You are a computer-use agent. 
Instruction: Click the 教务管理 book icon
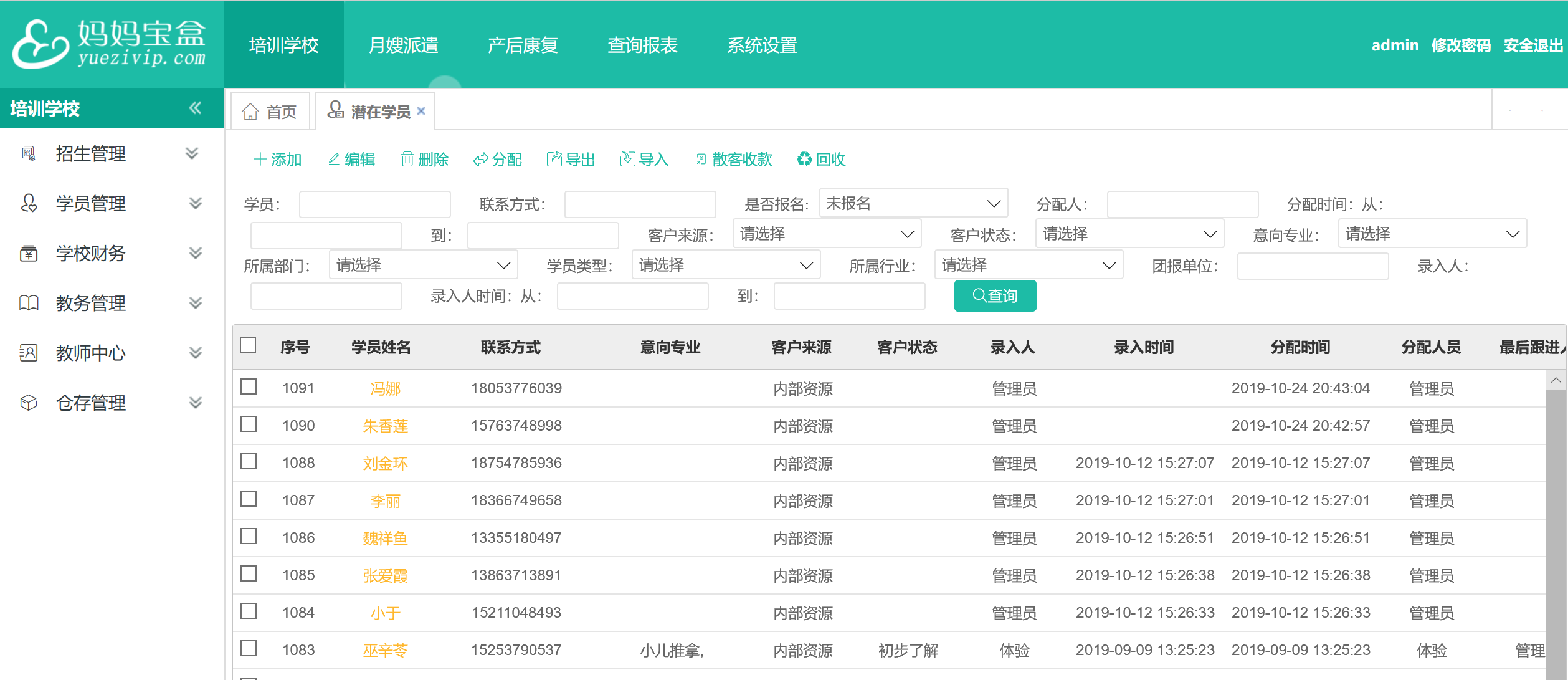29,303
